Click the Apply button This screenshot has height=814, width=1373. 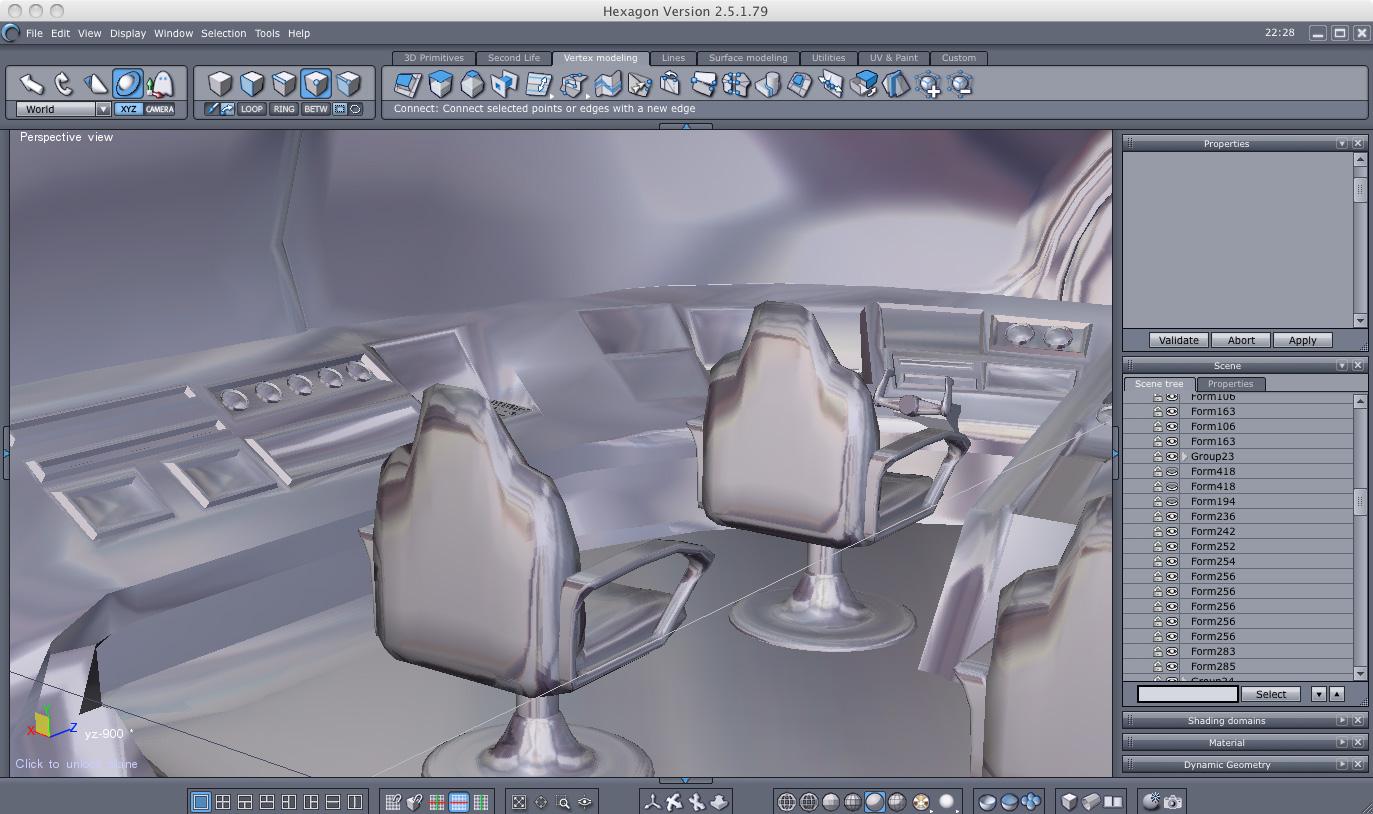[1302, 340]
